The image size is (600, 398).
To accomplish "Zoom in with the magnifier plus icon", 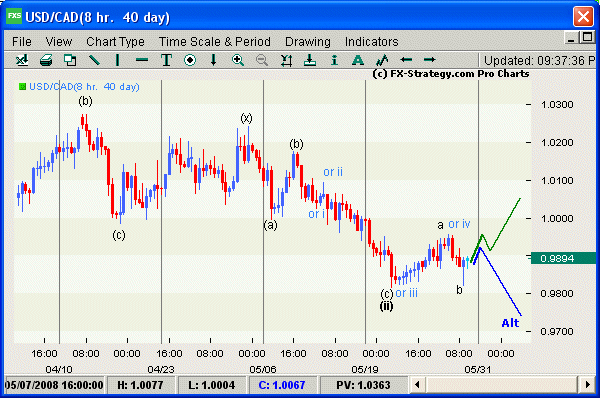I will 238,60.
